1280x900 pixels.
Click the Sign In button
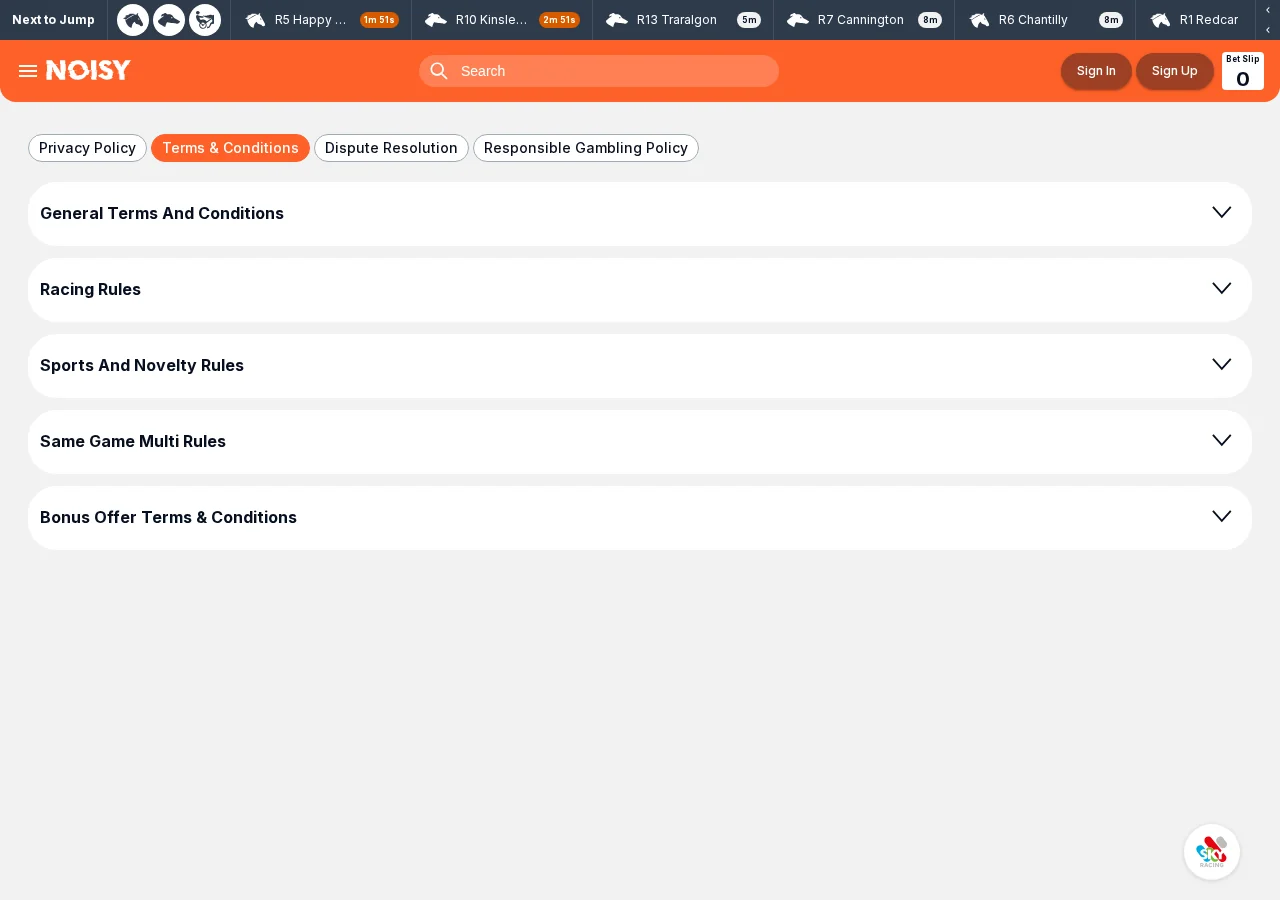tap(1096, 71)
